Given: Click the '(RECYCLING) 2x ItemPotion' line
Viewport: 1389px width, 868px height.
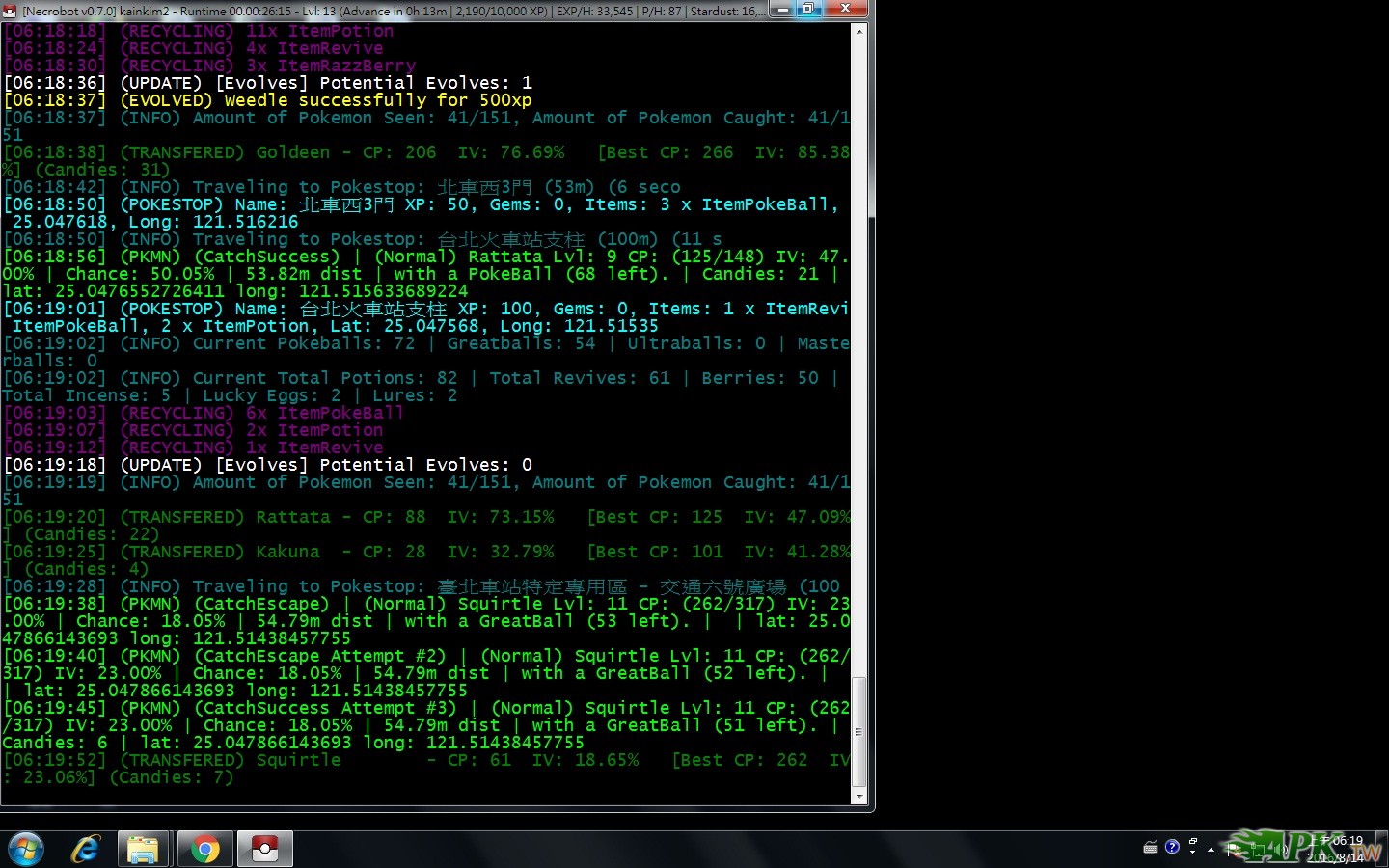Looking at the screenshot, I should [x=194, y=430].
